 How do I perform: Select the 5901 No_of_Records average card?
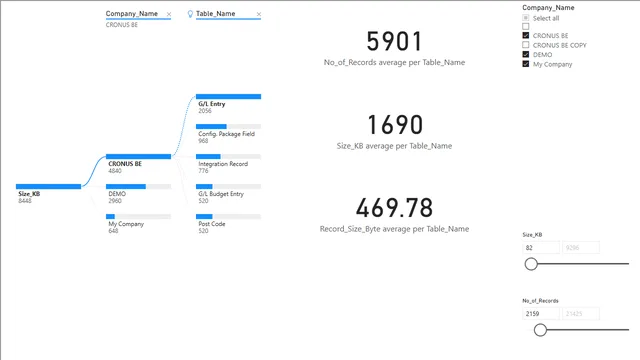[x=394, y=48]
